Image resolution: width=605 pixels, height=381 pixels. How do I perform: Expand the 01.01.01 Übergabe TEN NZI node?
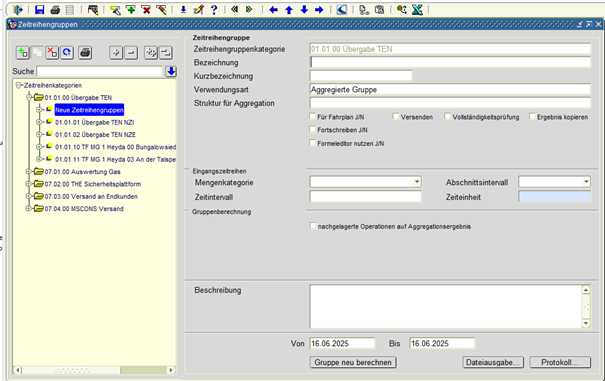[39, 122]
